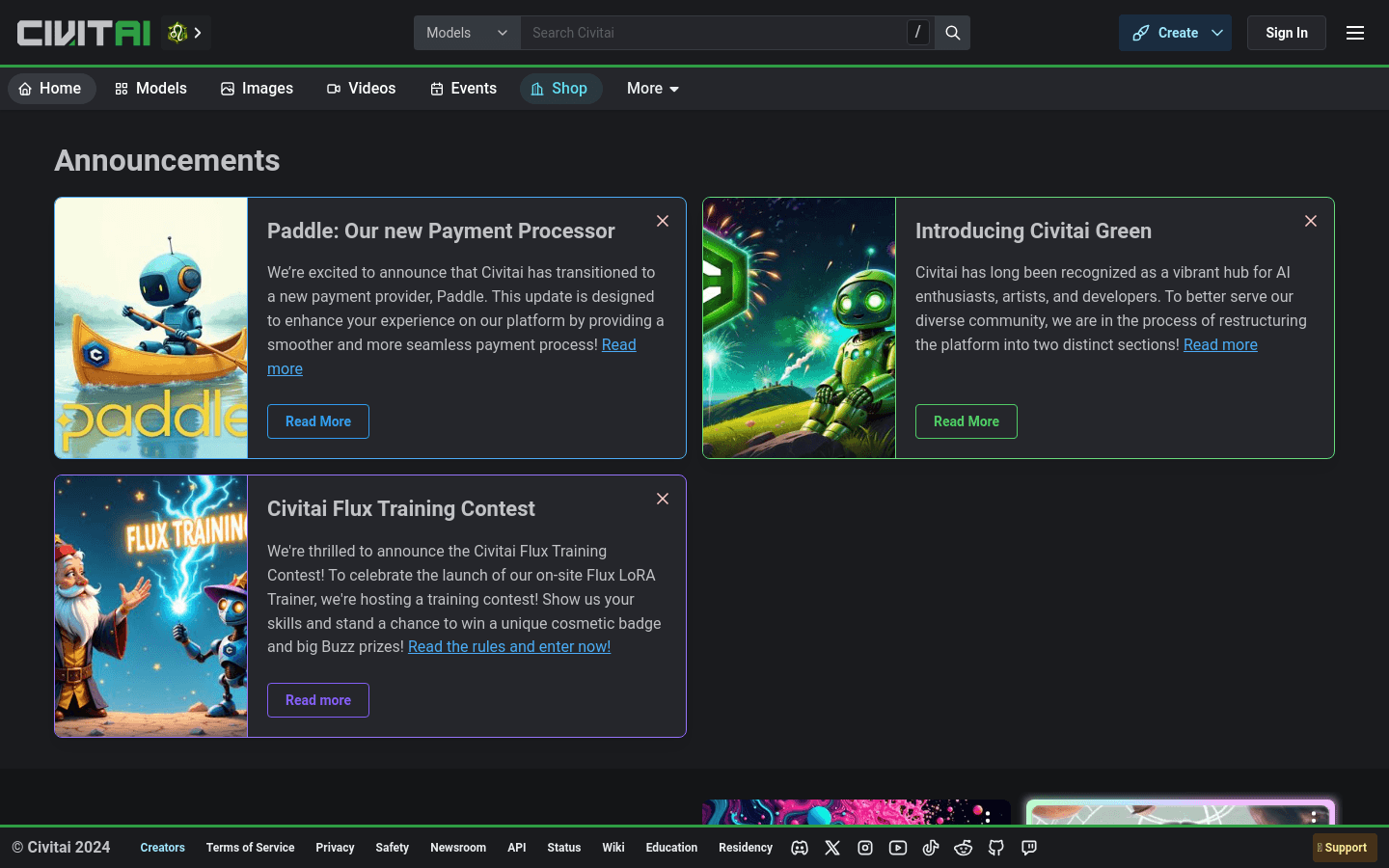The width and height of the screenshot is (1389, 868).
Task: Open the YouTube footer icon
Action: click(898, 848)
